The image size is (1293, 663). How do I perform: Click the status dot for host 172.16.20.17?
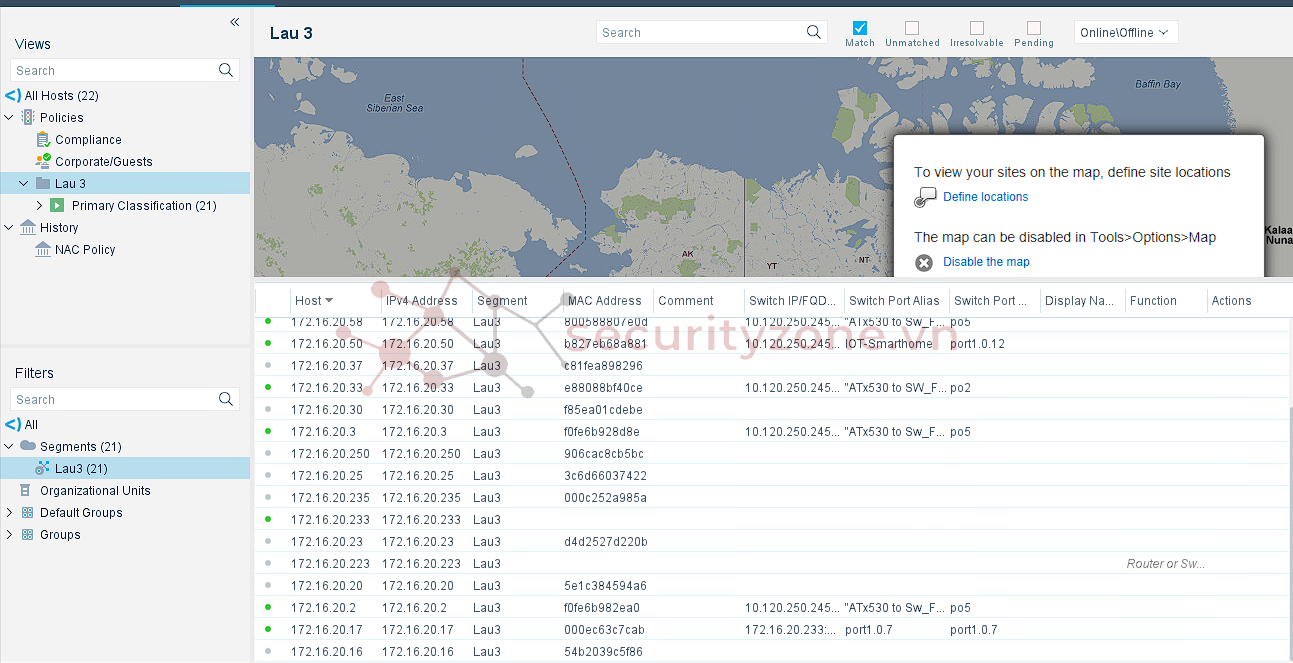(268, 629)
